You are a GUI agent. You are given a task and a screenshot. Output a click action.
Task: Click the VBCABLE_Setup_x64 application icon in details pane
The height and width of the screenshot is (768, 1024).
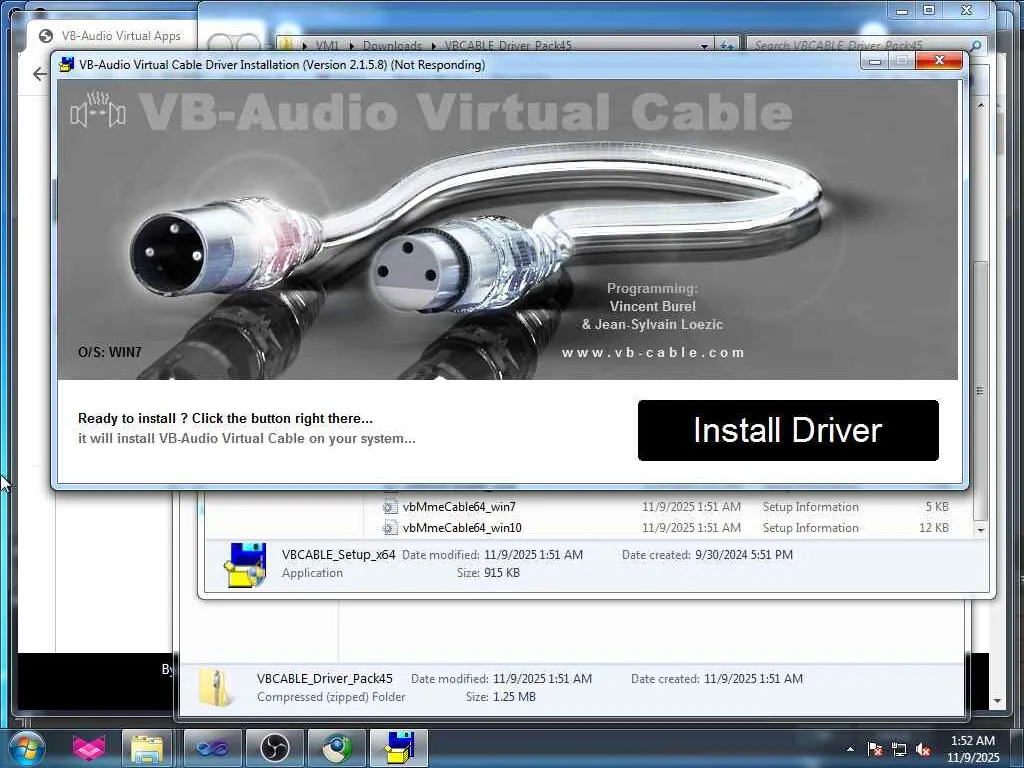coord(245,565)
